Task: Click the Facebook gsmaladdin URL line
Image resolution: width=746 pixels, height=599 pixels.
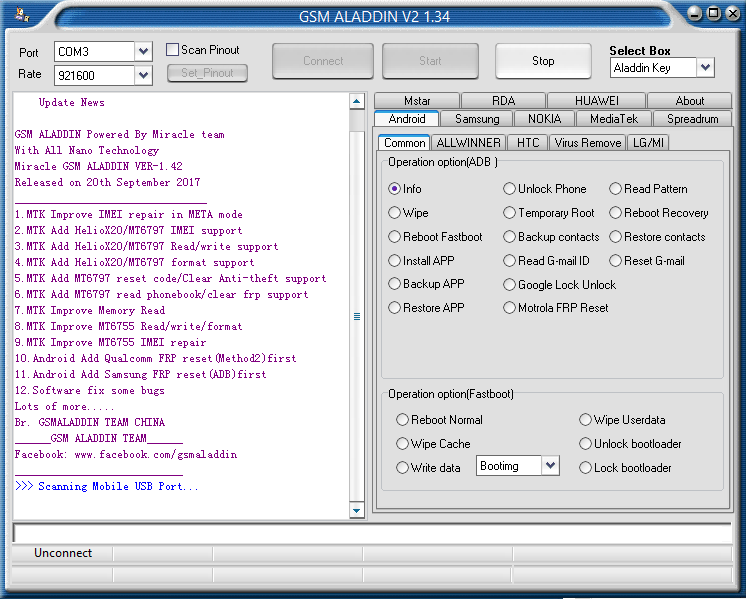Action: click(126, 454)
